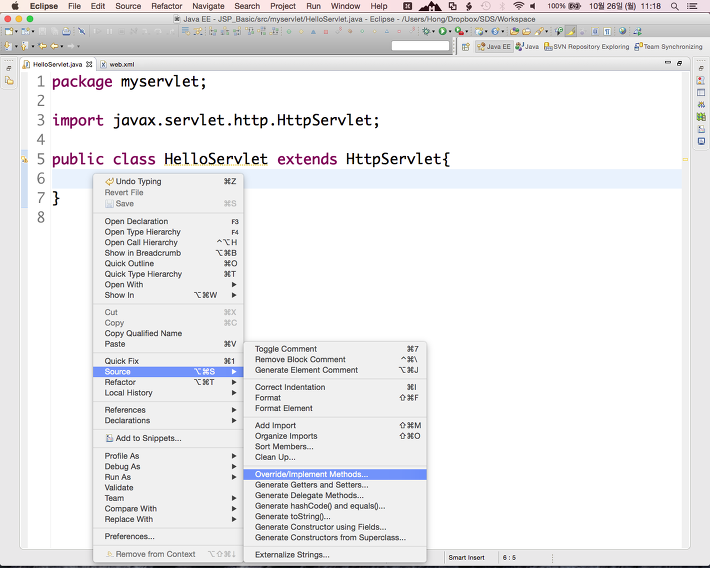Click the yellow overview ruler warning marker
710x568 pixels.
[685, 159]
